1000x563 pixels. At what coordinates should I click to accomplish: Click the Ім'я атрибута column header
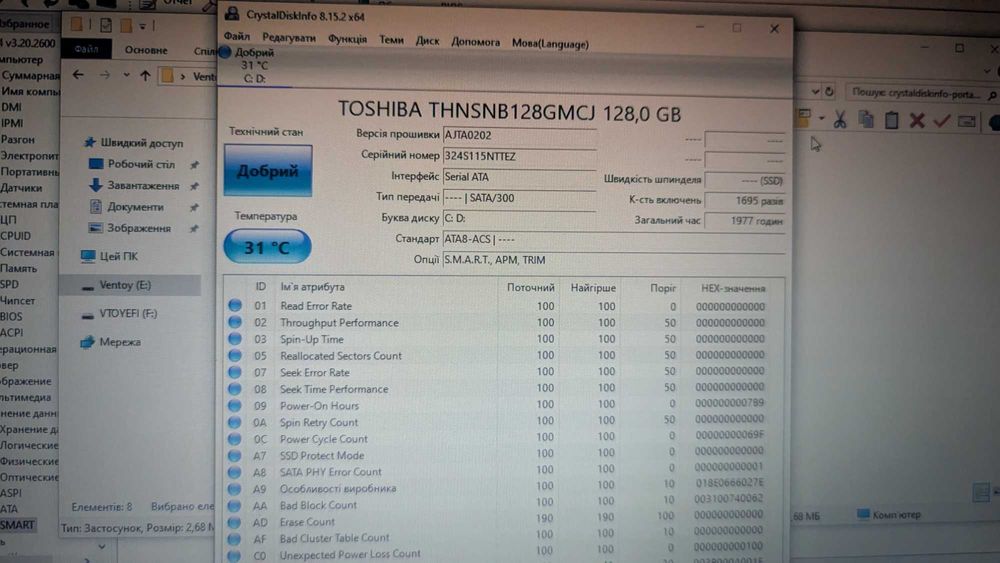pyautogui.click(x=312, y=287)
